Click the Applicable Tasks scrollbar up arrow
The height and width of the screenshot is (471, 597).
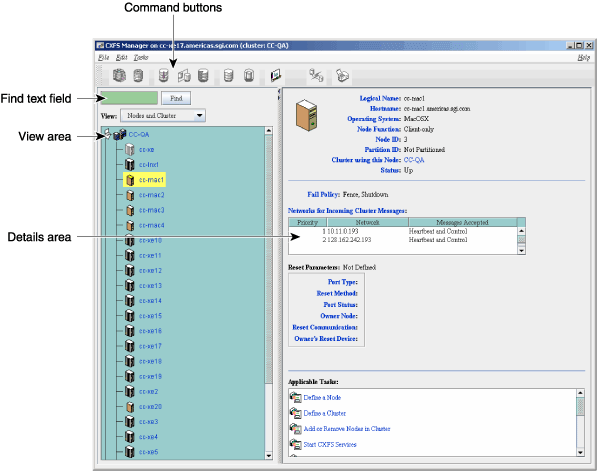click(x=580, y=393)
